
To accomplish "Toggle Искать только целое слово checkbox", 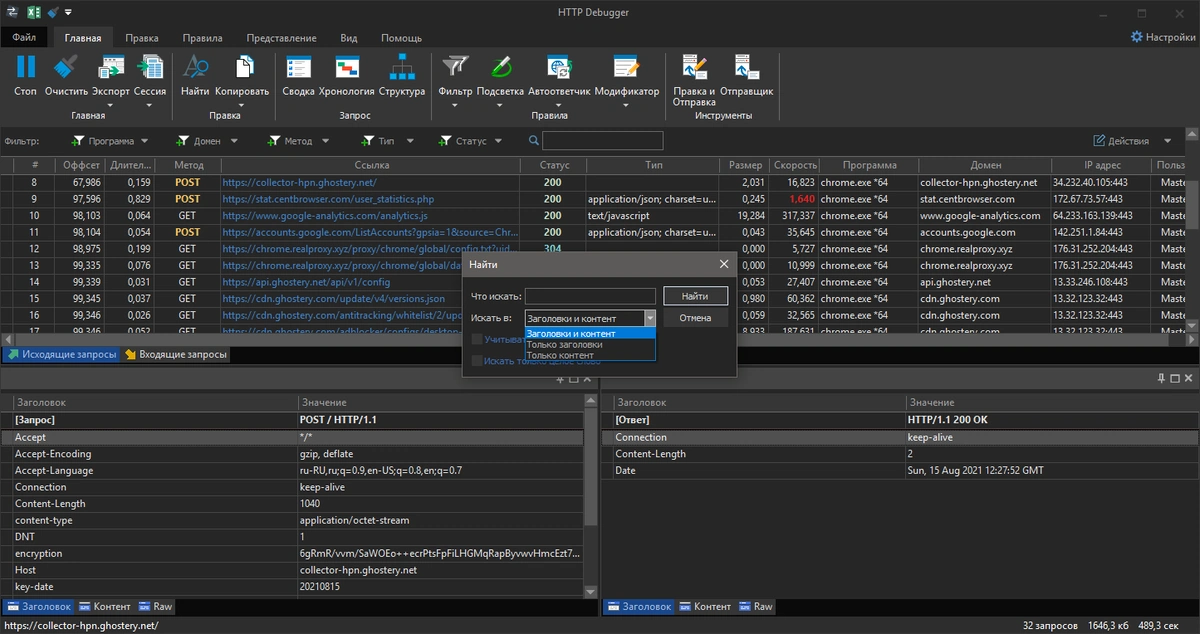I will click(x=477, y=361).
